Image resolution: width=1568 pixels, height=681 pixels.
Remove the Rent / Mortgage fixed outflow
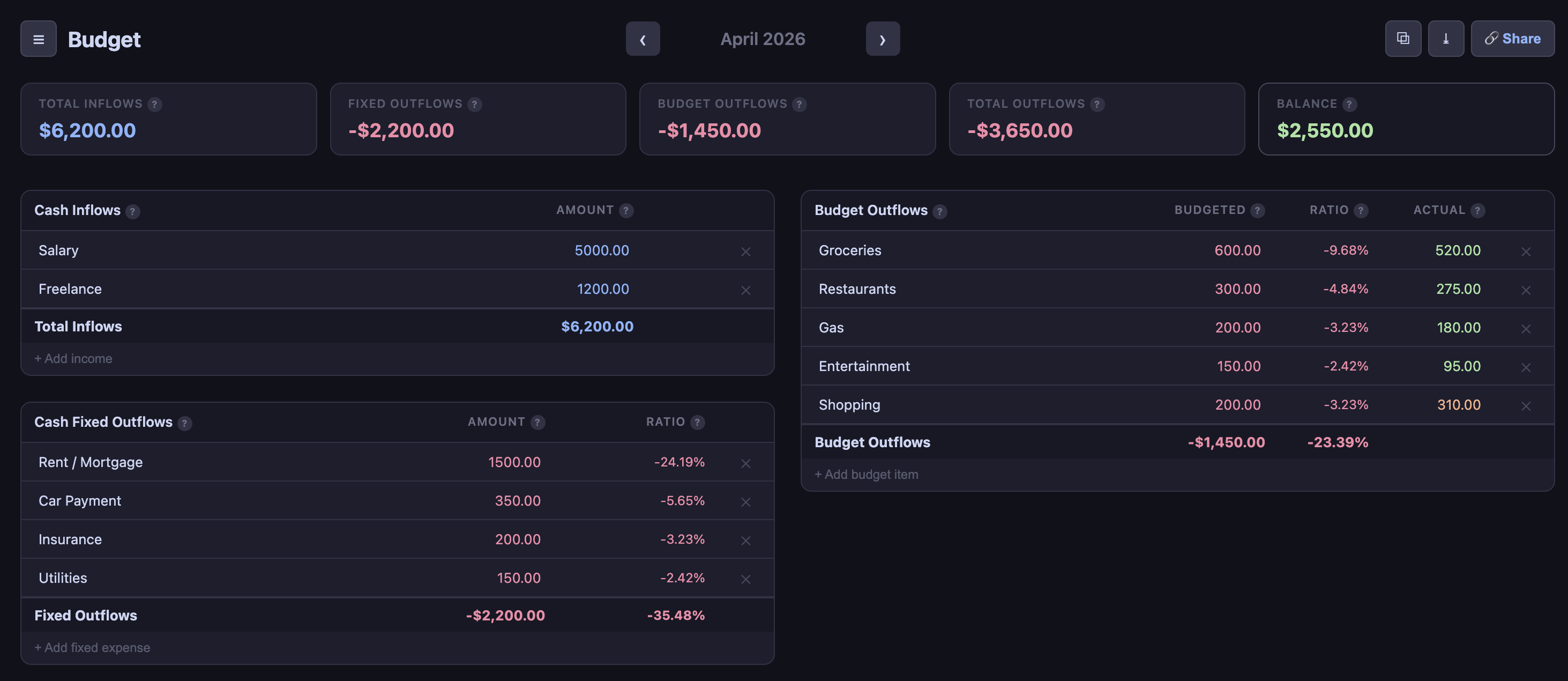(x=745, y=463)
